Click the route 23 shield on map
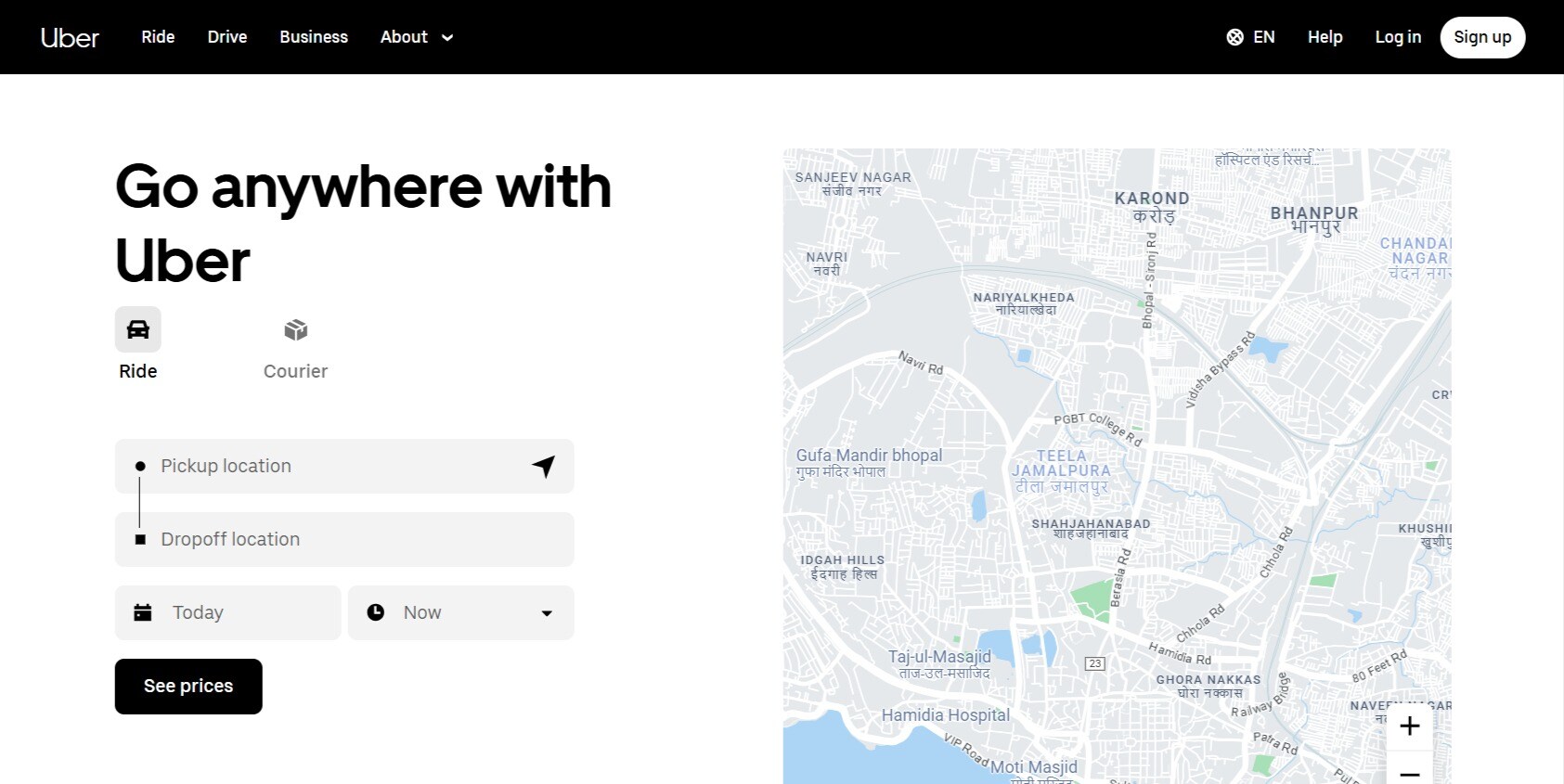The height and width of the screenshot is (784, 1564). click(1095, 663)
